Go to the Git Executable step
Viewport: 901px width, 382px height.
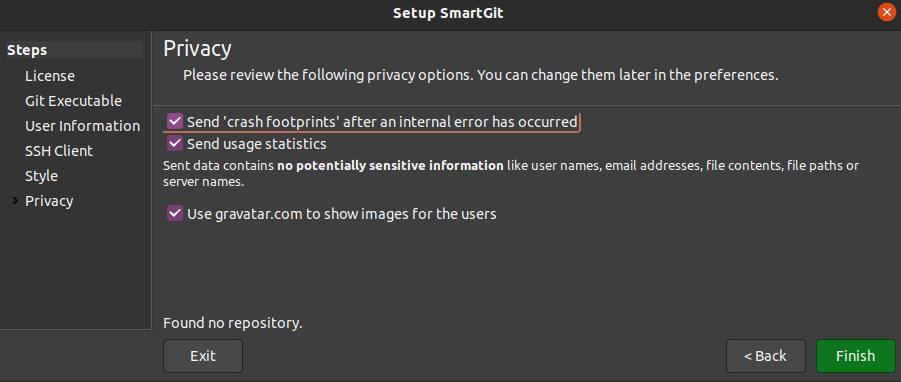pyautogui.click(x=74, y=101)
